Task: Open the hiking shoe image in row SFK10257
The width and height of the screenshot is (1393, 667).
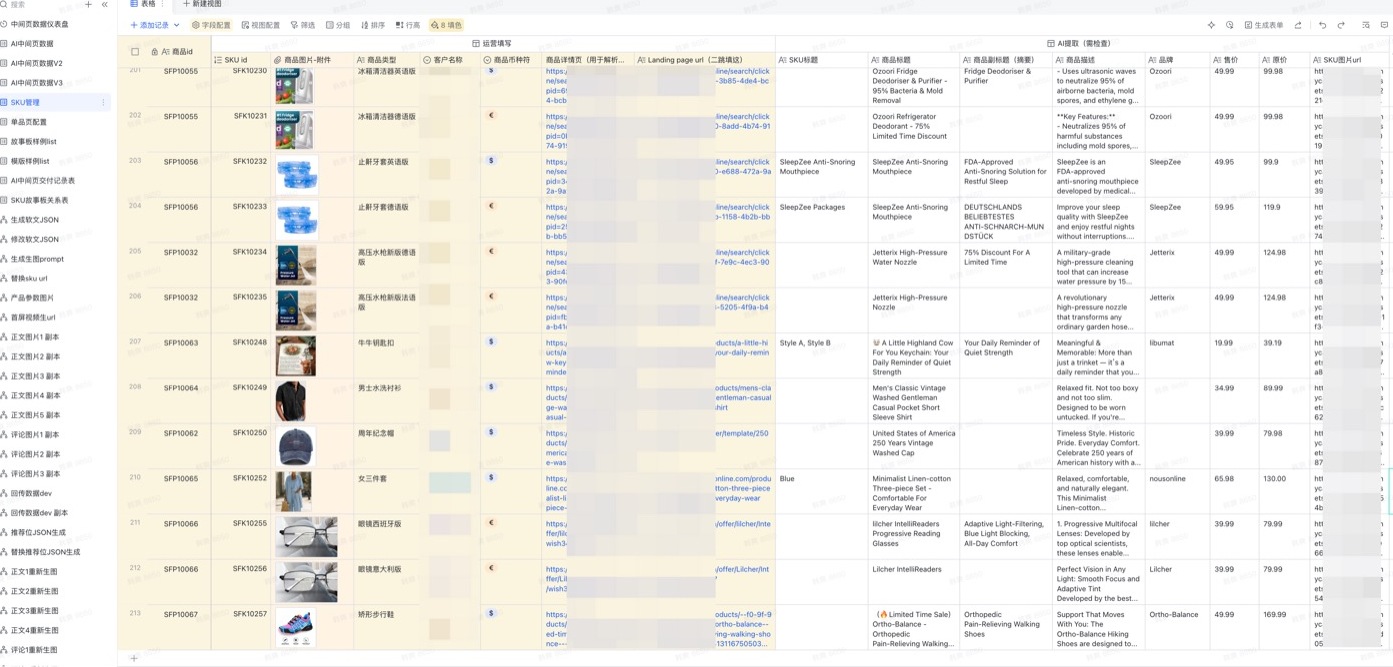Action: point(296,627)
